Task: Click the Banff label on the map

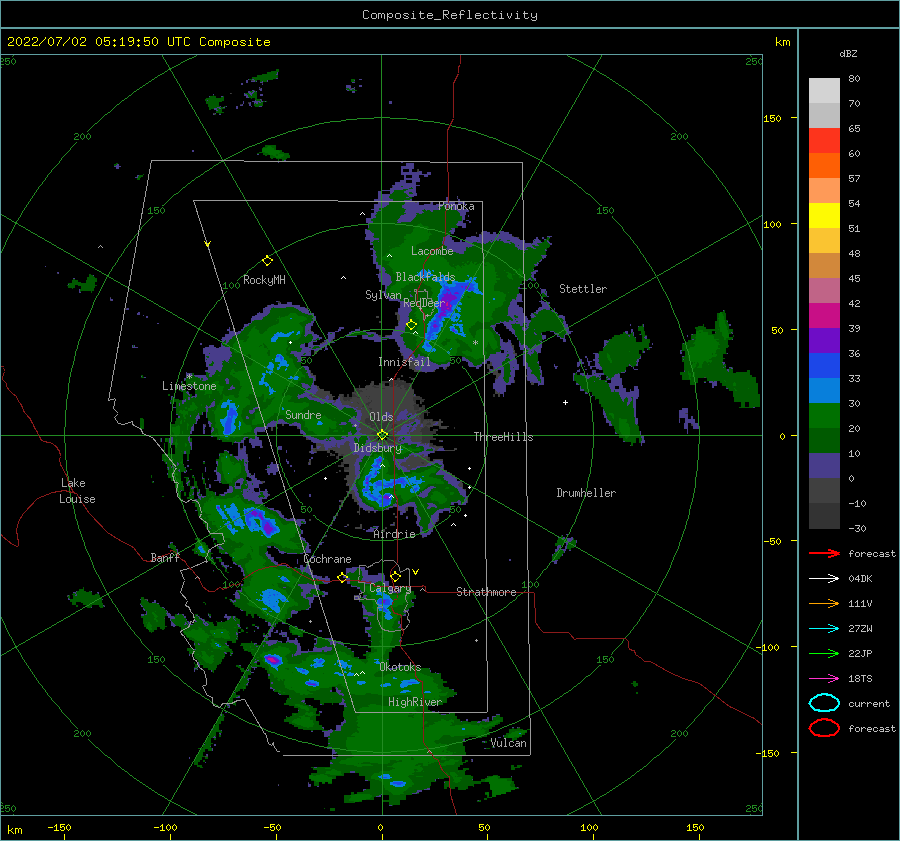Action: [165, 557]
